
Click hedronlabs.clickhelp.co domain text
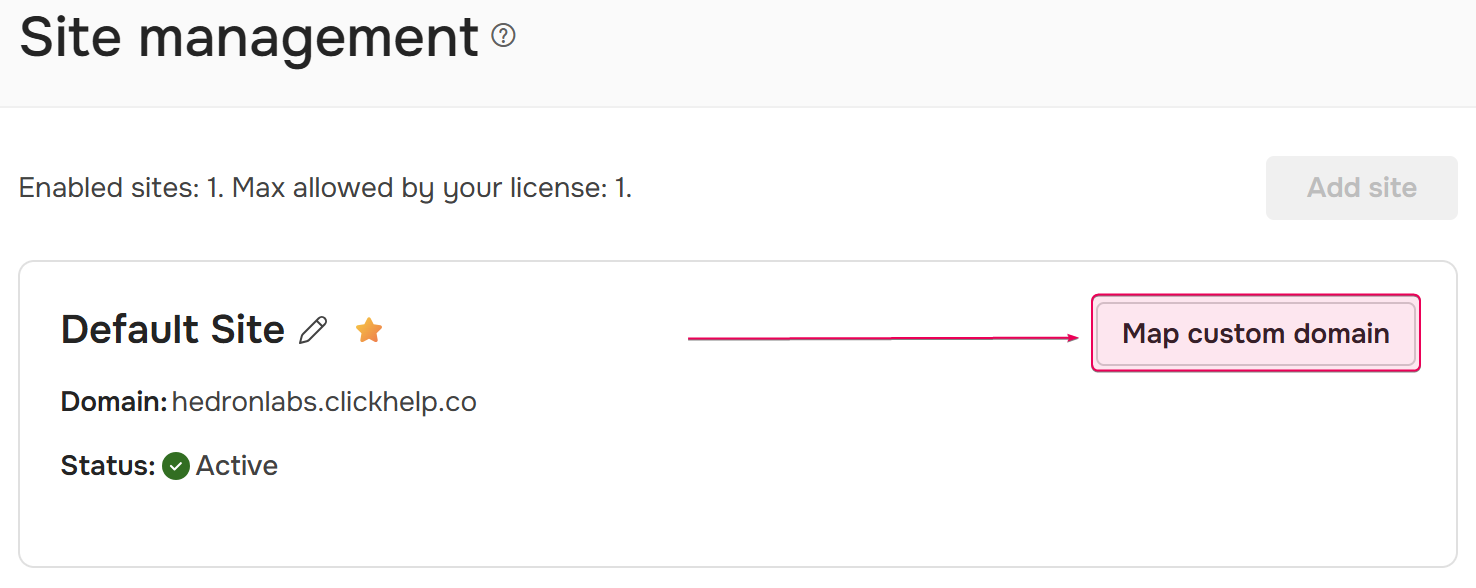pos(324,402)
